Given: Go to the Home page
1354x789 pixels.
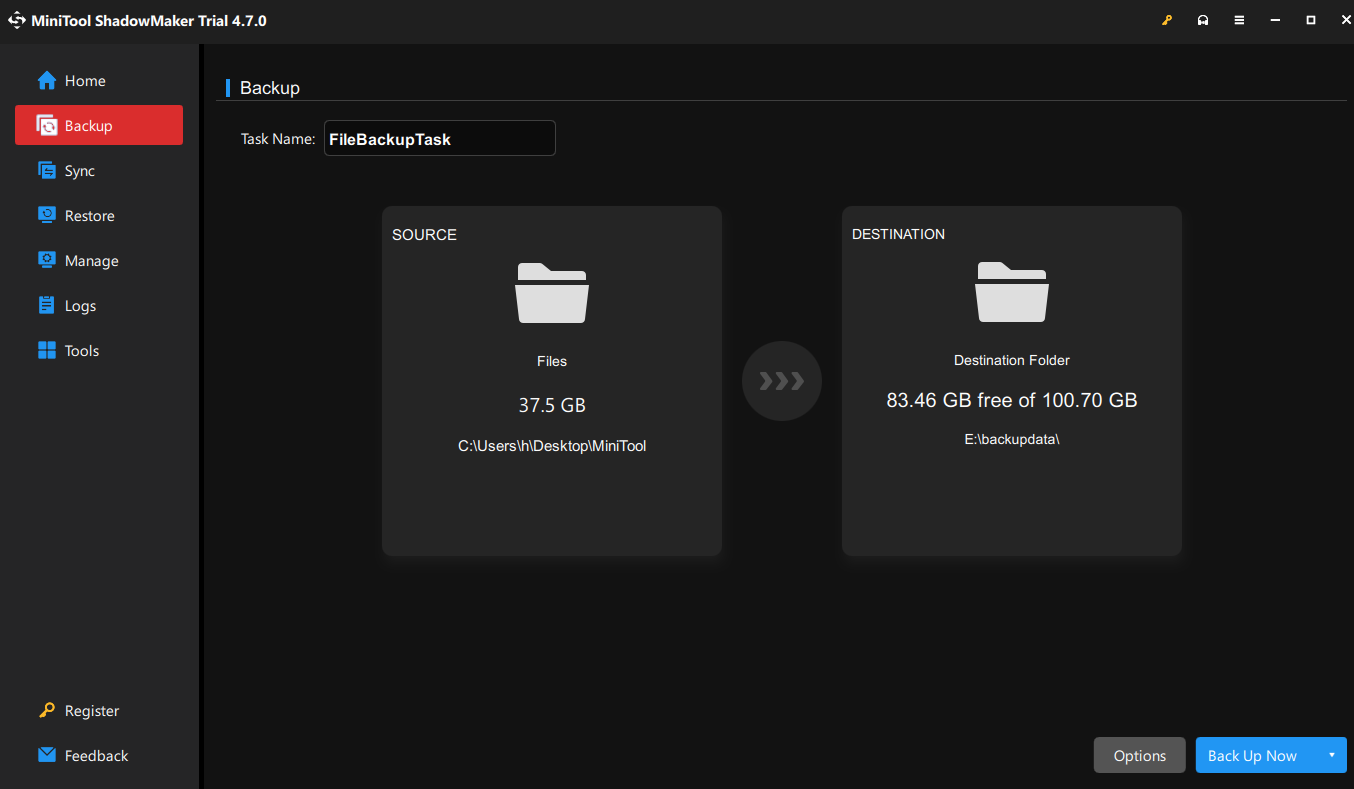Looking at the screenshot, I should pyautogui.click(x=99, y=81).
